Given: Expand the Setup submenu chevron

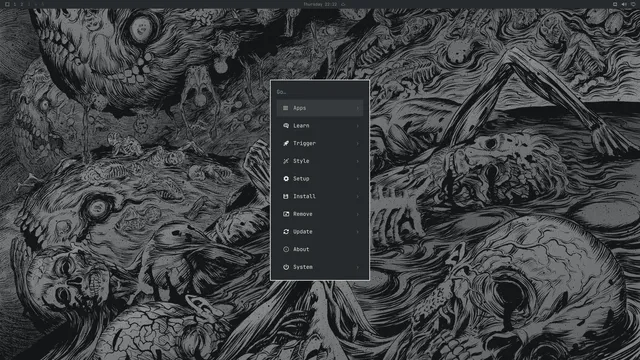Looking at the screenshot, I should (x=358, y=179).
